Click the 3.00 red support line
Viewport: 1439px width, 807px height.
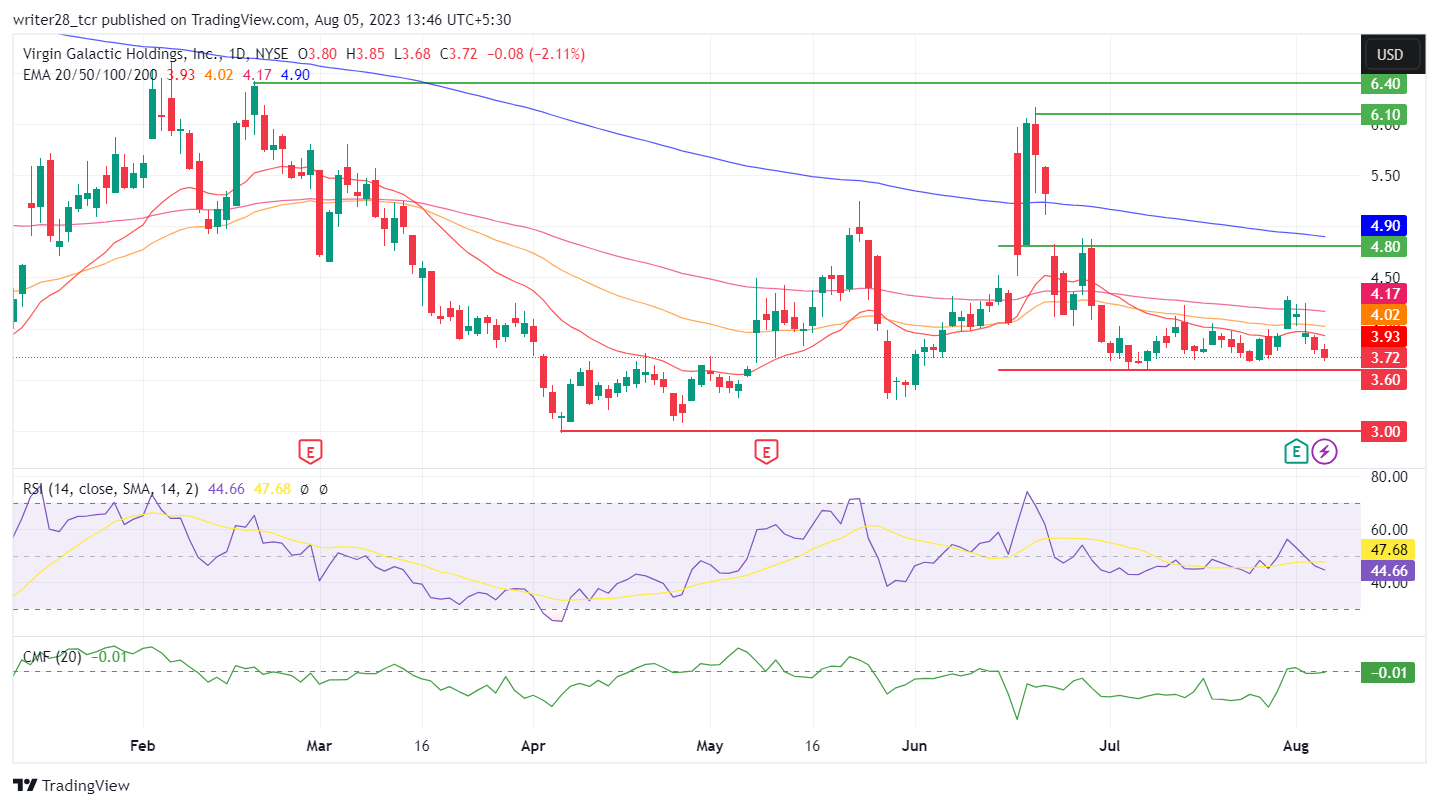click(x=960, y=431)
